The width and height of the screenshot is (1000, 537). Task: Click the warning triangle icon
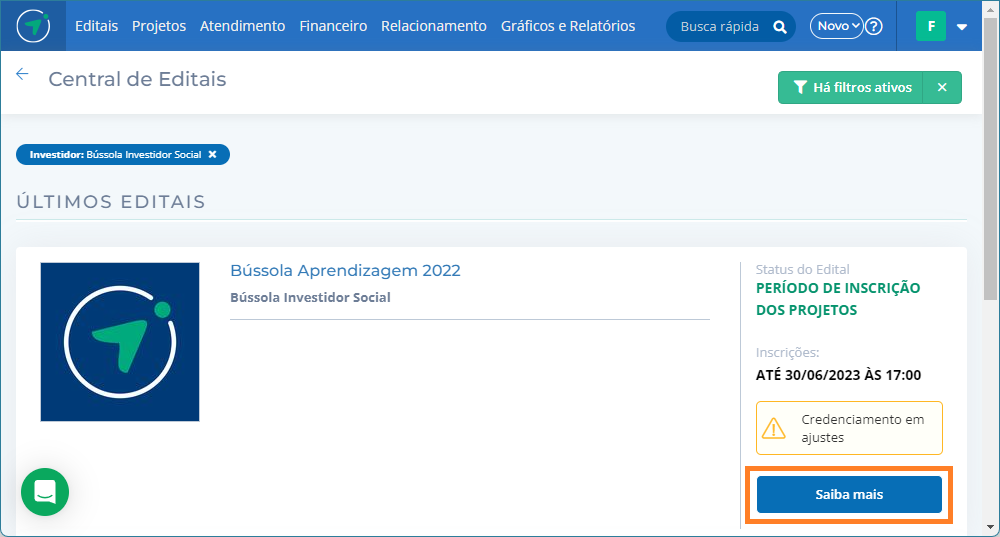(774, 428)
